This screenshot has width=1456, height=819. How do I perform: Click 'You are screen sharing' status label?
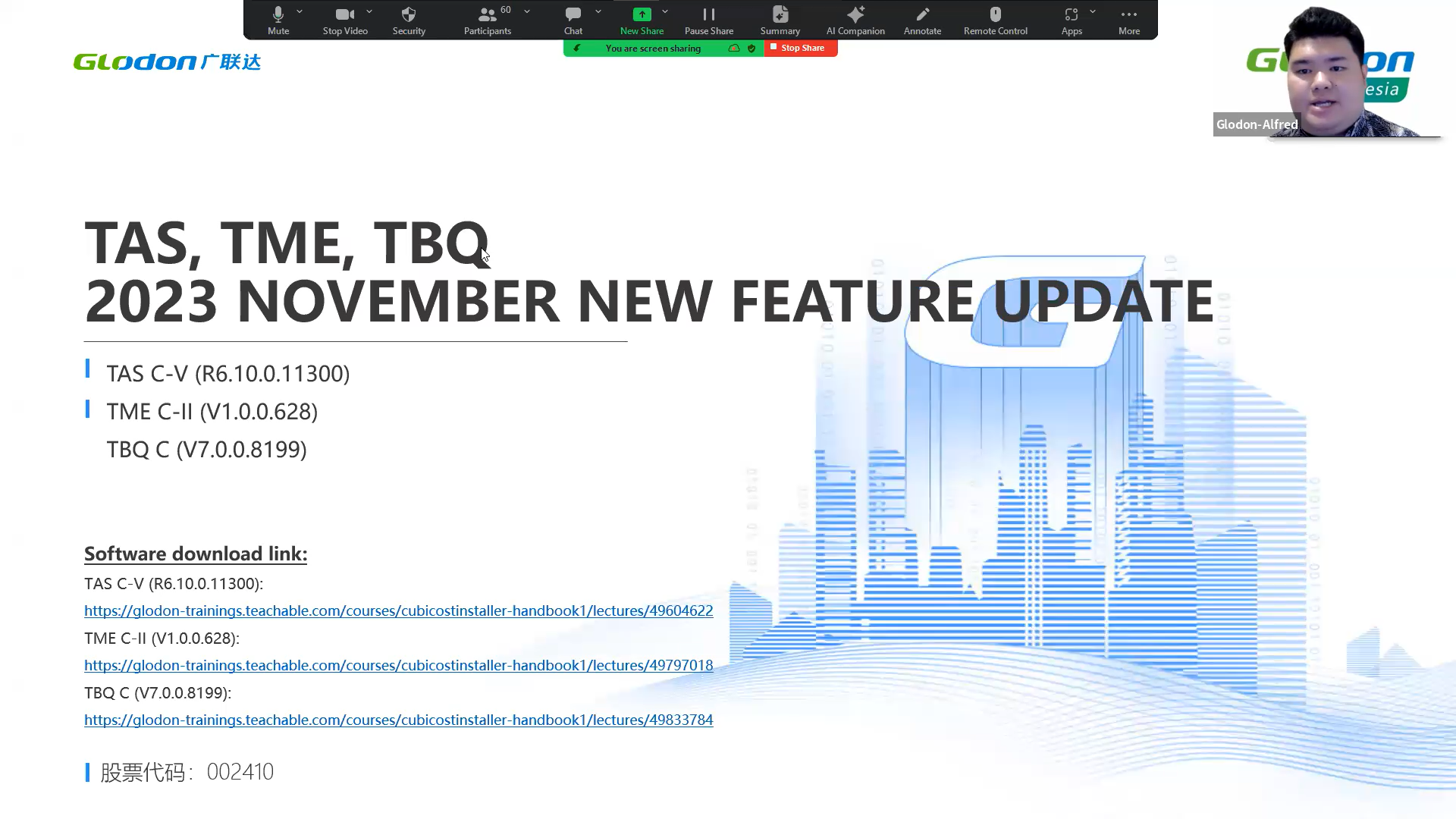653,48
